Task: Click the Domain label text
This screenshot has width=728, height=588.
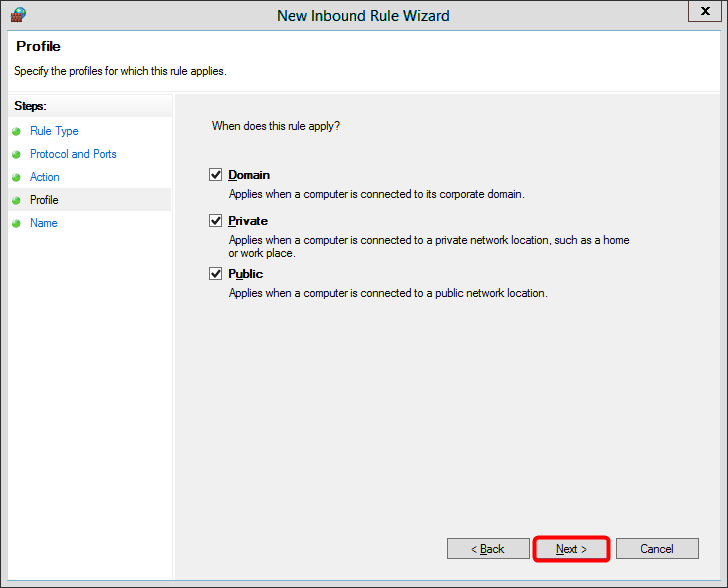Action: 249,175
